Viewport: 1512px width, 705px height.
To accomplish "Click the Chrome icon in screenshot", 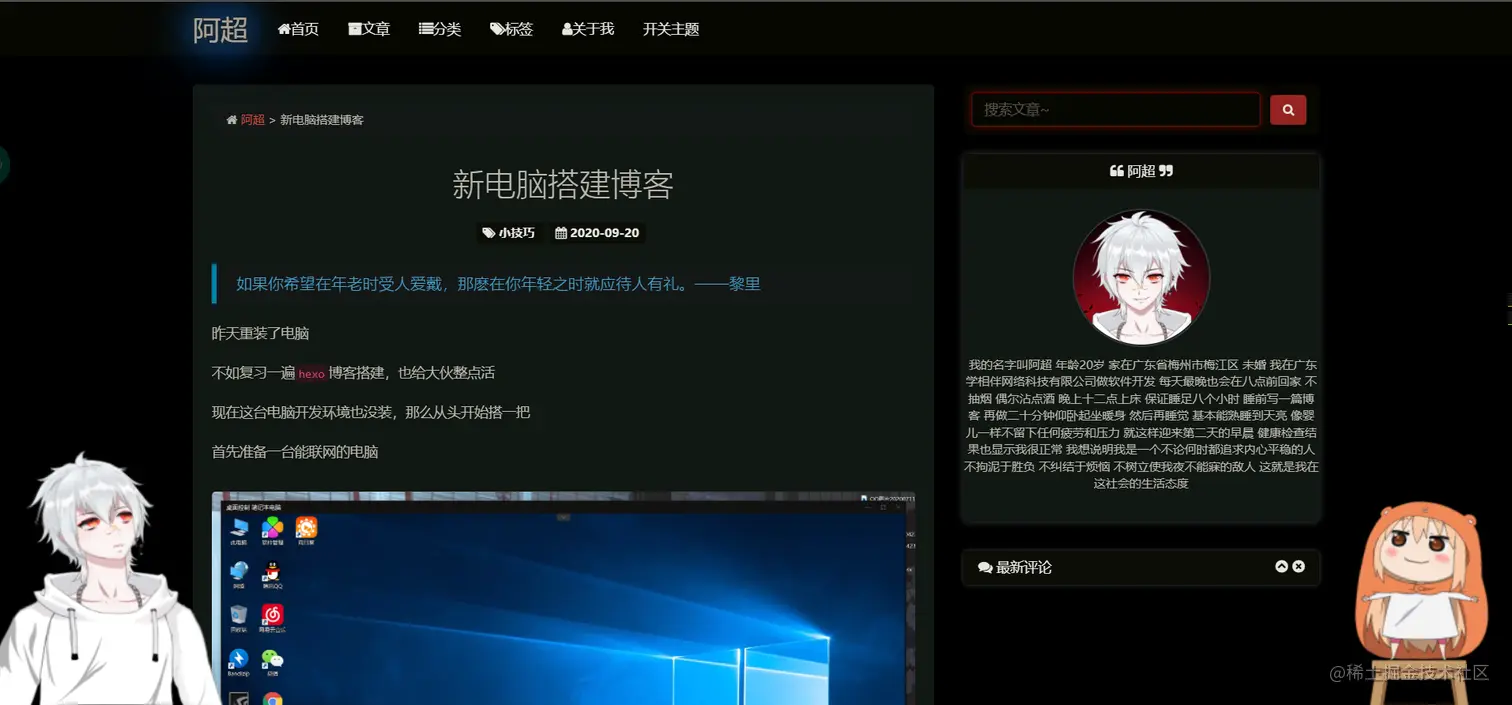I will 272,699.
